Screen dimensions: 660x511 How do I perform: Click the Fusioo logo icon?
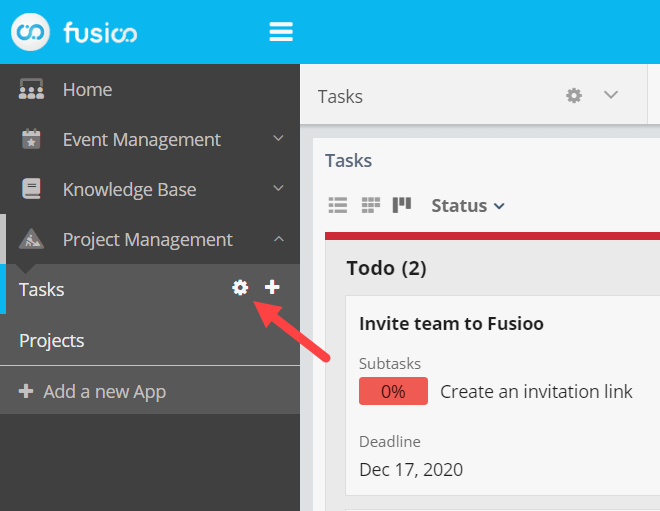tap(31, 32)
